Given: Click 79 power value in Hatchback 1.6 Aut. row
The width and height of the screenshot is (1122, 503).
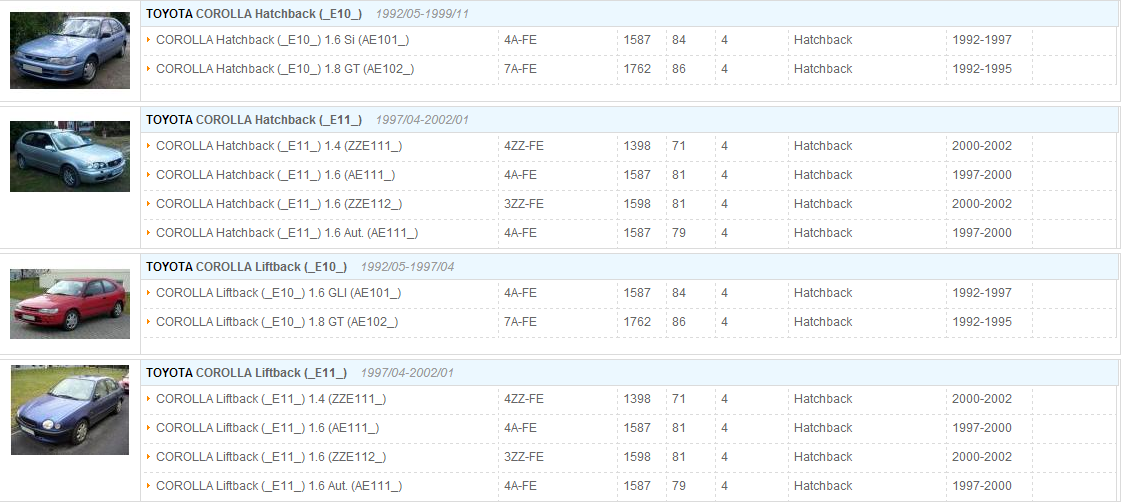Looking at the screenshot, I should tap(679, 233).
